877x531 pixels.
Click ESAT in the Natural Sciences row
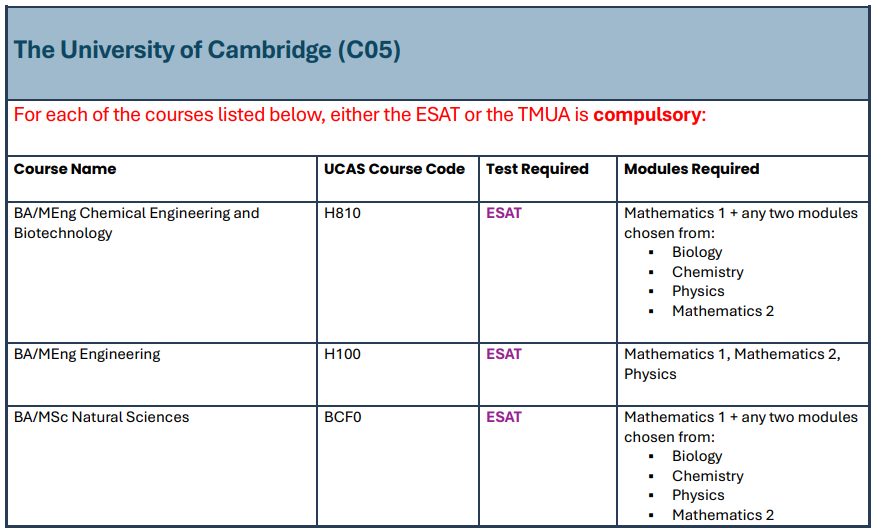pyautogui.click(x=504, y=417)
